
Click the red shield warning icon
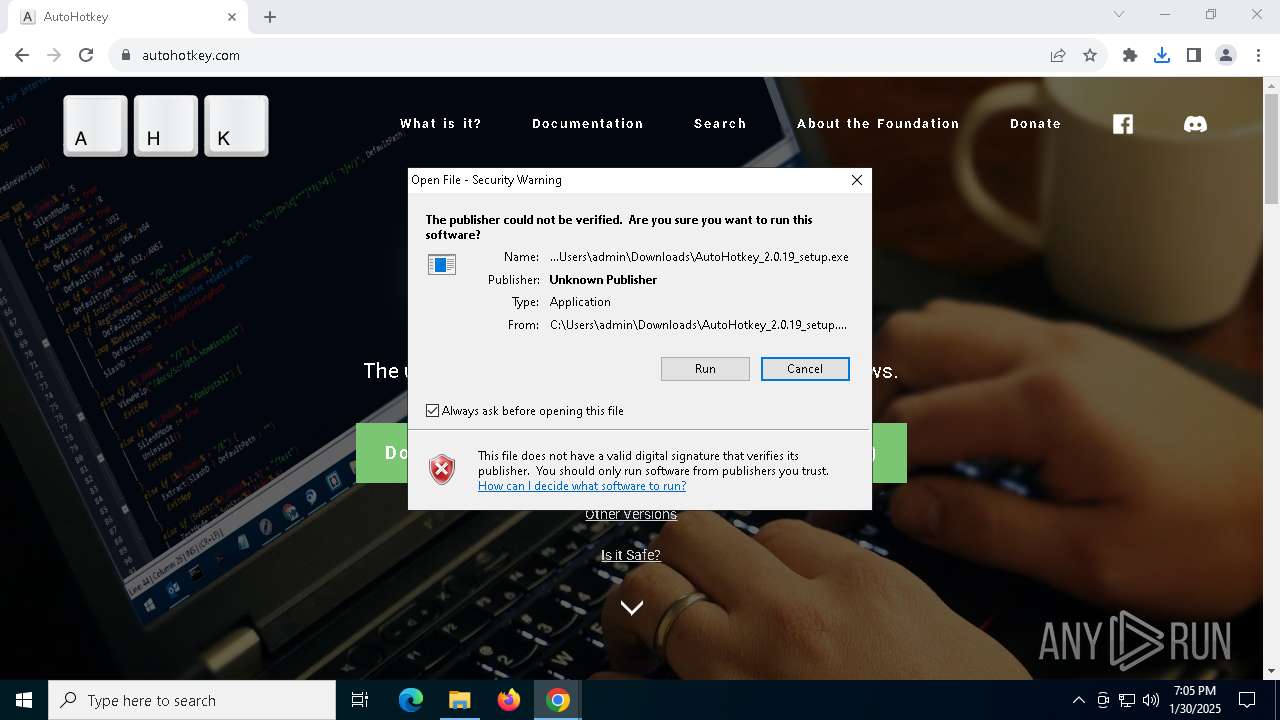click(442, 469)
